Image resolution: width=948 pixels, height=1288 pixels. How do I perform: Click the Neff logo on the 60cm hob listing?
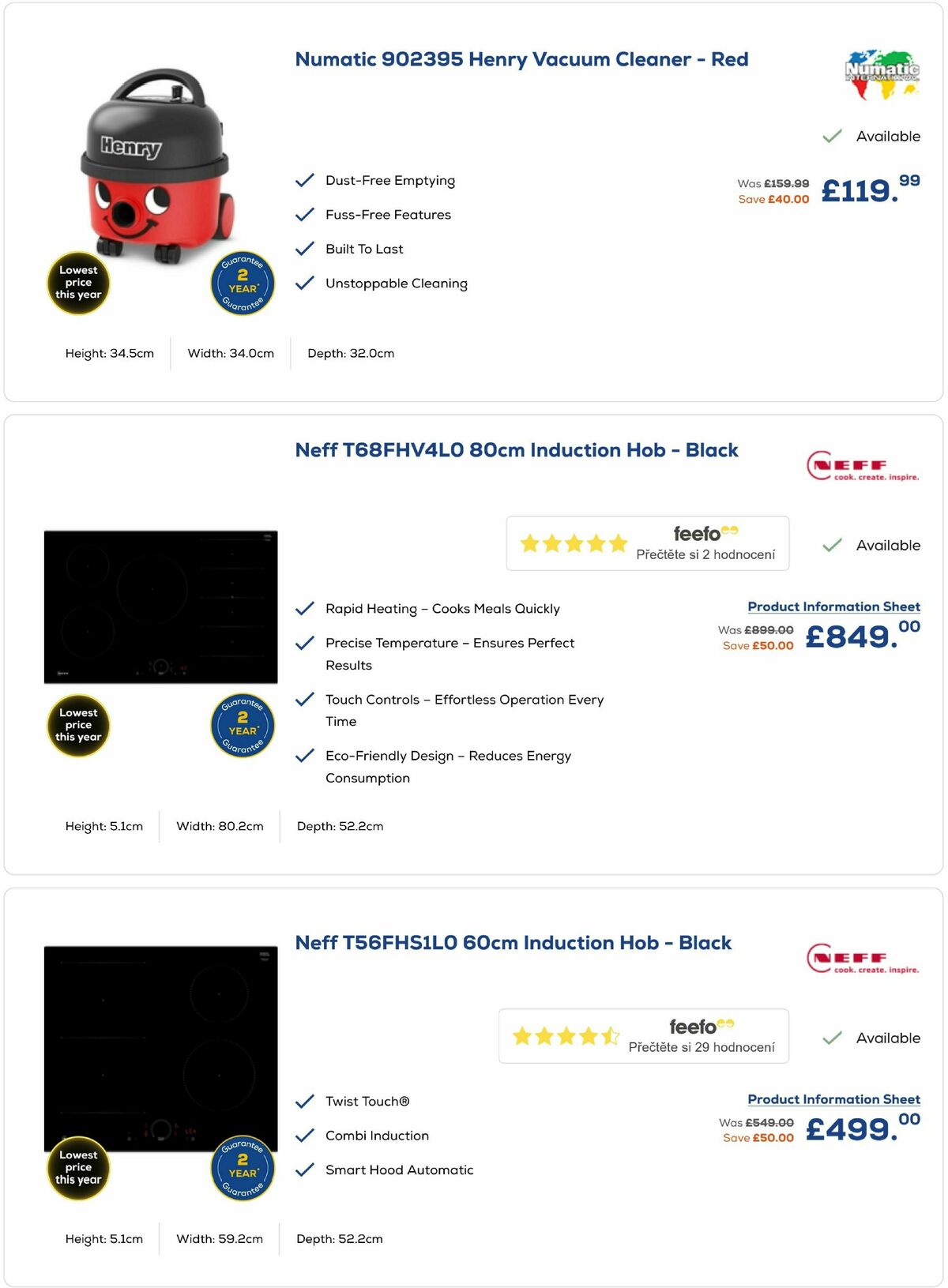click(x=863, y=957)
